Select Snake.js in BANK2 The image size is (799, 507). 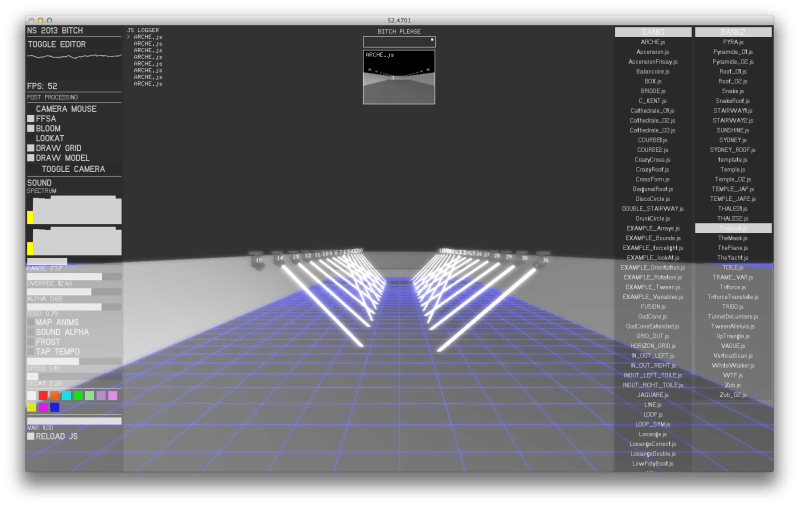click(733, 91)
